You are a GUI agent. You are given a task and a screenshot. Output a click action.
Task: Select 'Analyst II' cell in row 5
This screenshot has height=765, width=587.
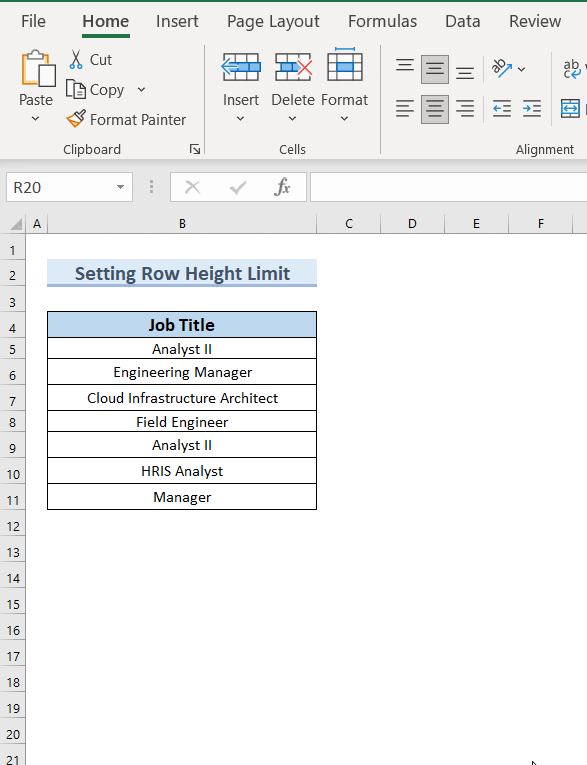[182, 349]
